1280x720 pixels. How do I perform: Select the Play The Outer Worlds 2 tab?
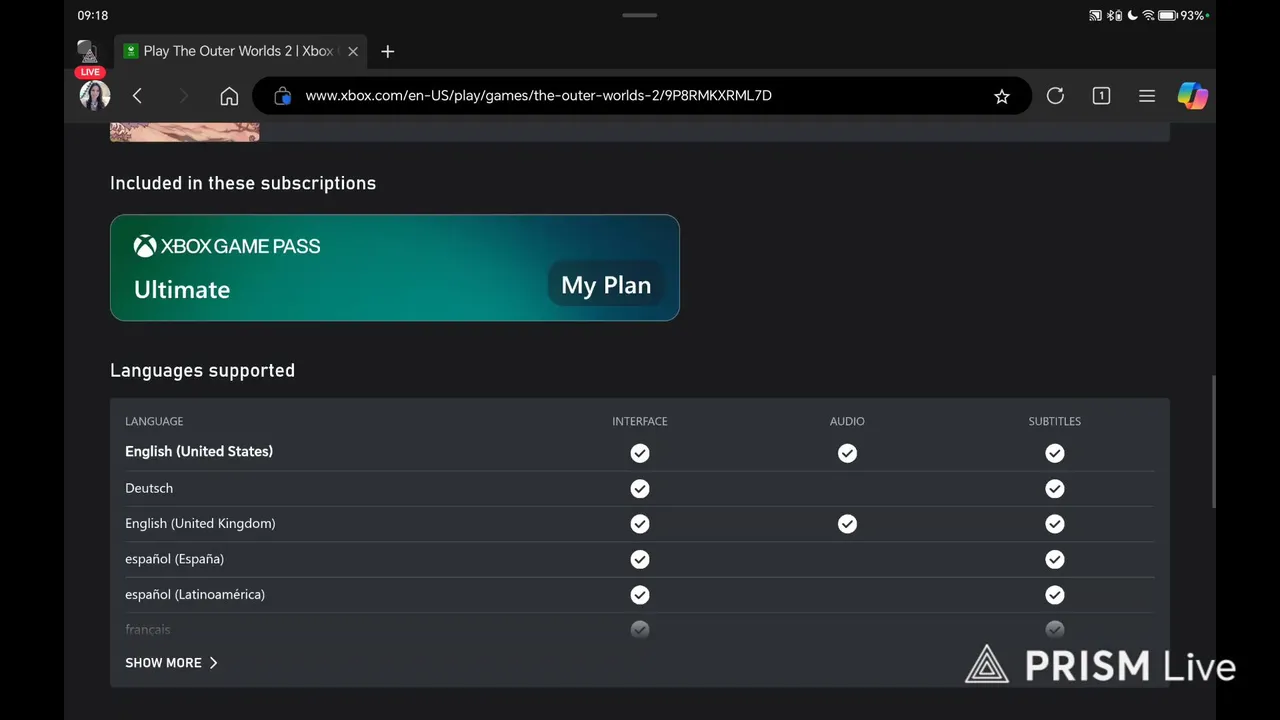[235, 51]
